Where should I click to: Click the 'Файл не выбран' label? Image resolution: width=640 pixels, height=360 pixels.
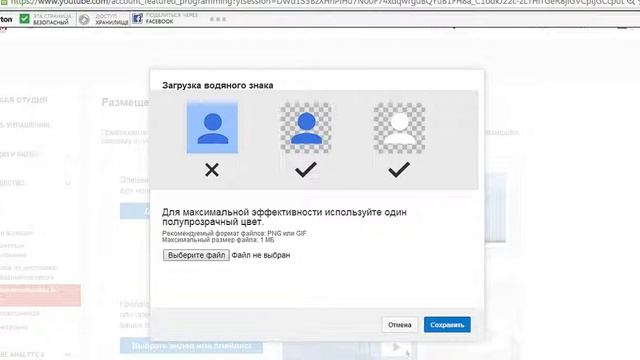point(261,255)
